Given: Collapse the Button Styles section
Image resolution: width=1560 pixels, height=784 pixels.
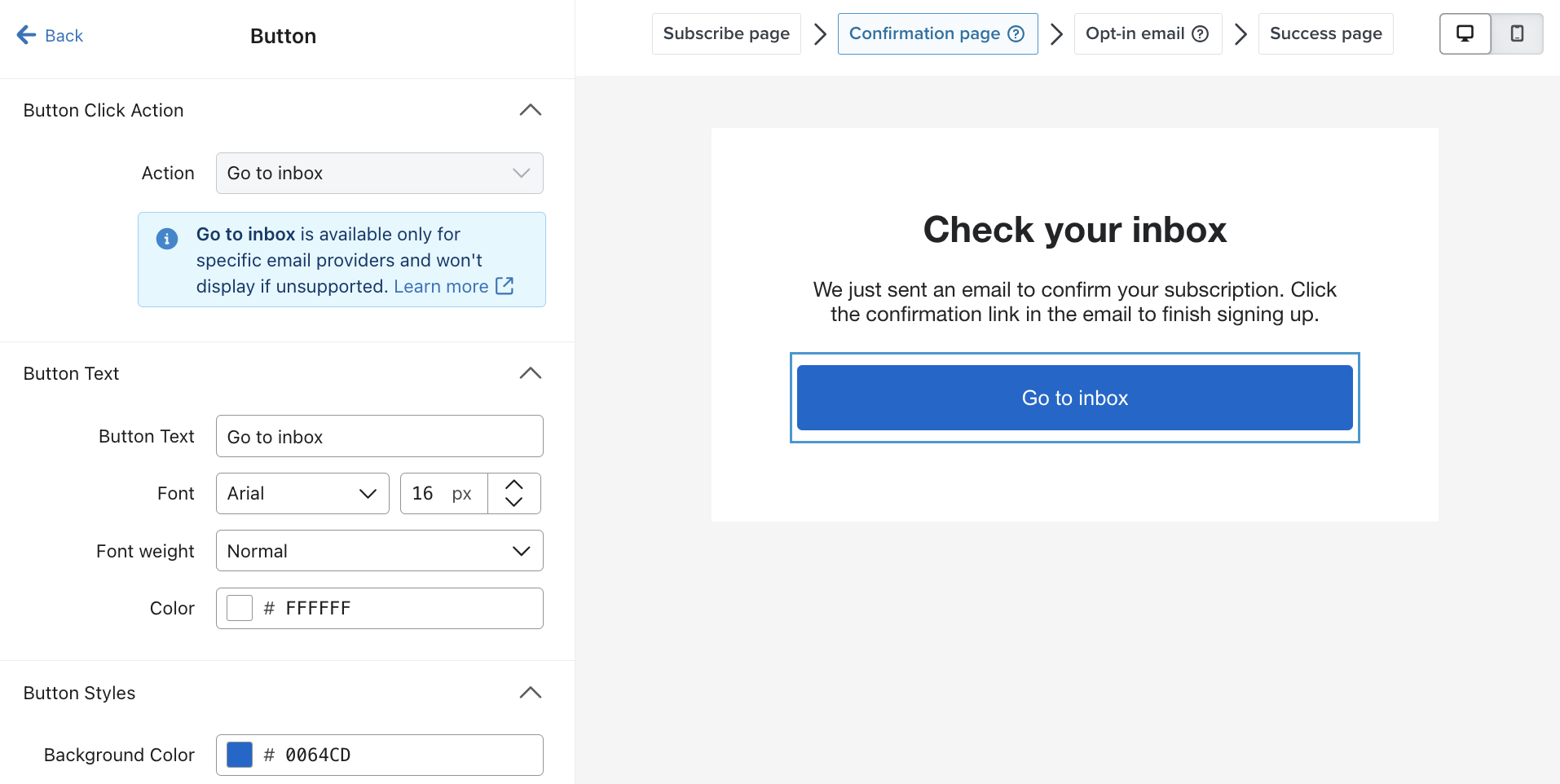Looking at the screenshot, I should [530, 693].
